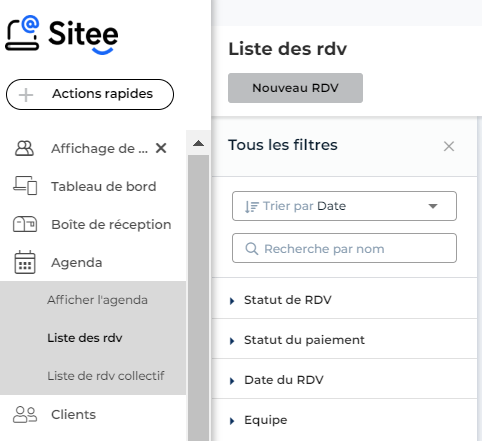Image resolution: width=482 pixels, height=441 pixels.
Task: Click the sidebar scrollbar up arrow
Action: click(198, 143)
